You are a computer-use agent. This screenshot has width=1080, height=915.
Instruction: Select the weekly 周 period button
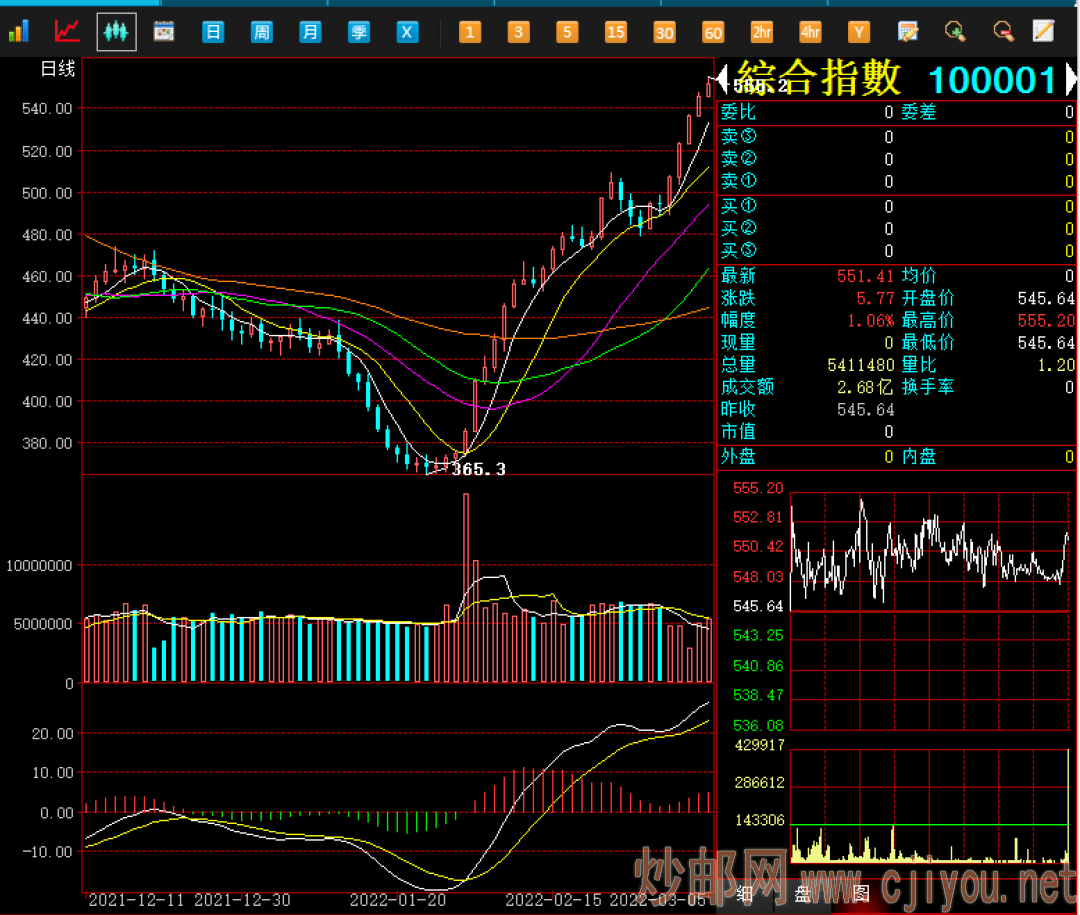[262, 32]
